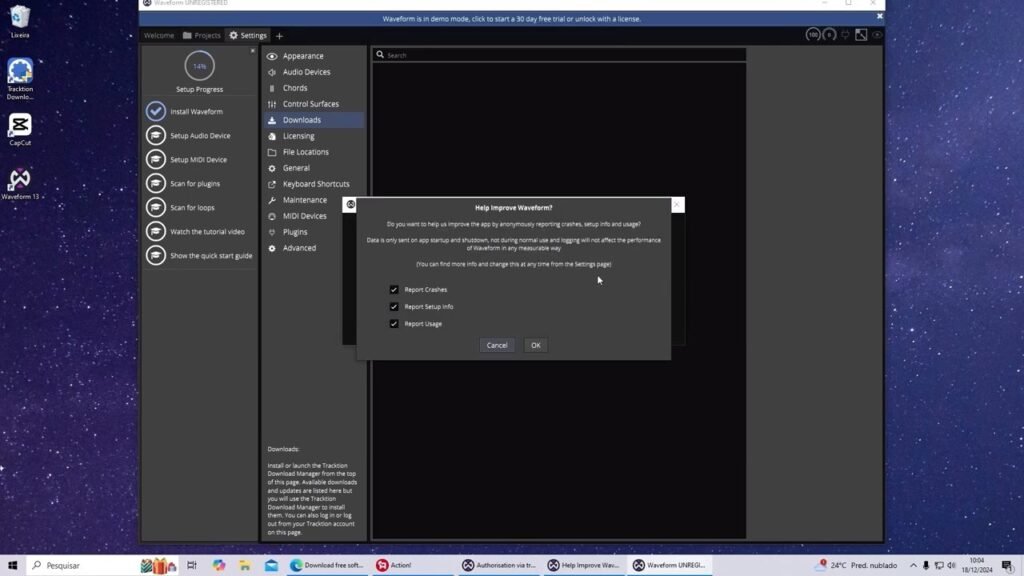Screen dimensions: 1024x576
Task: Open Control Surfaces faders icon
Action: coord(272,104)
